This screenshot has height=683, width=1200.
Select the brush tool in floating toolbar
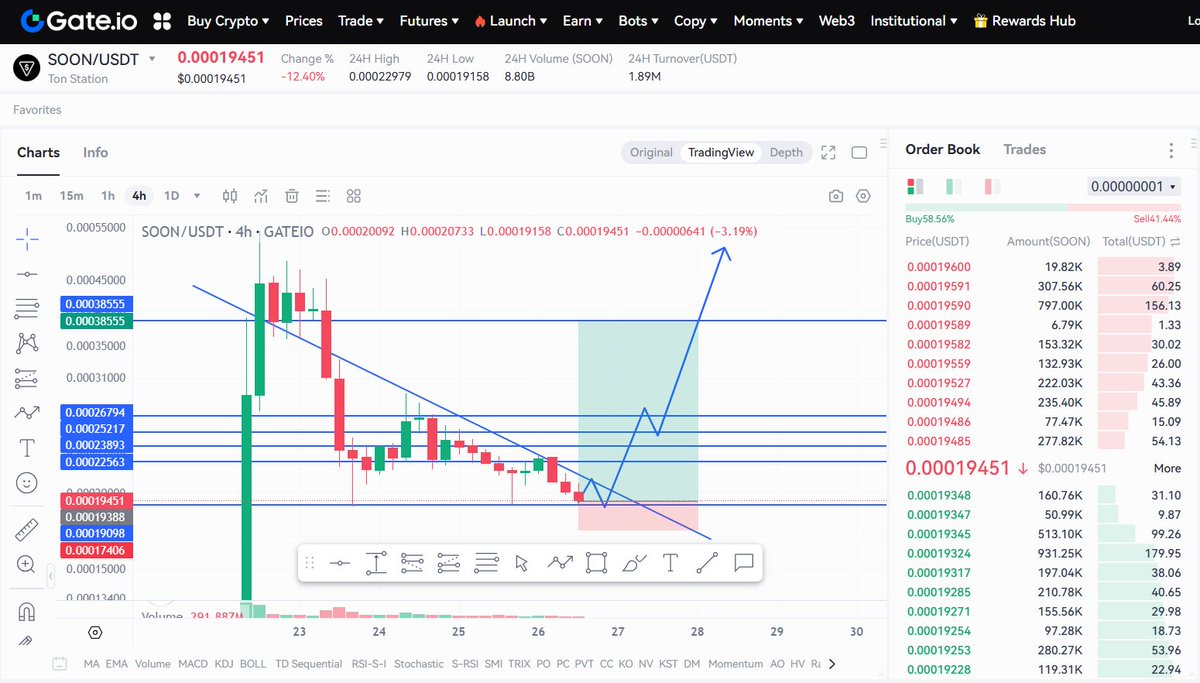tap(634, 563)
